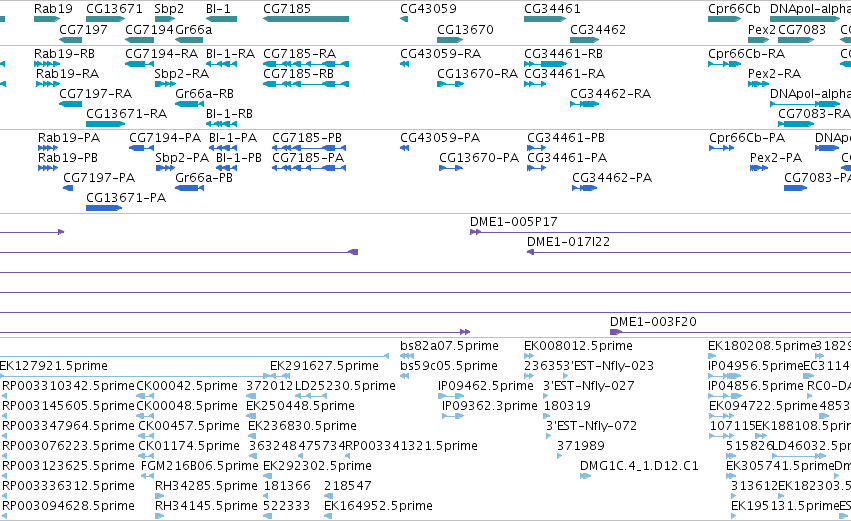Screen dimensions: 851x521
Task: Select the FGM216B06.5prime EST label
Action: click(199, 466)
